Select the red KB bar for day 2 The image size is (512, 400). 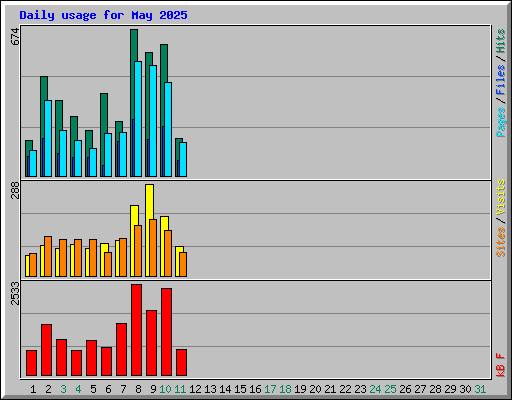pyautogui.click(x=46, y=350)
